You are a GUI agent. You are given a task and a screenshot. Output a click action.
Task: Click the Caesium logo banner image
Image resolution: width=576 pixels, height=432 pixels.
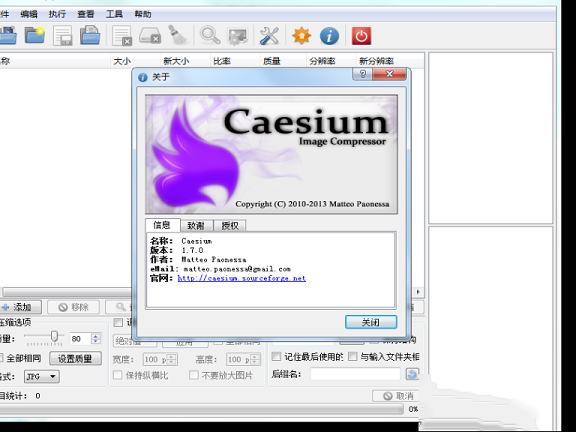tap(271, 154)
